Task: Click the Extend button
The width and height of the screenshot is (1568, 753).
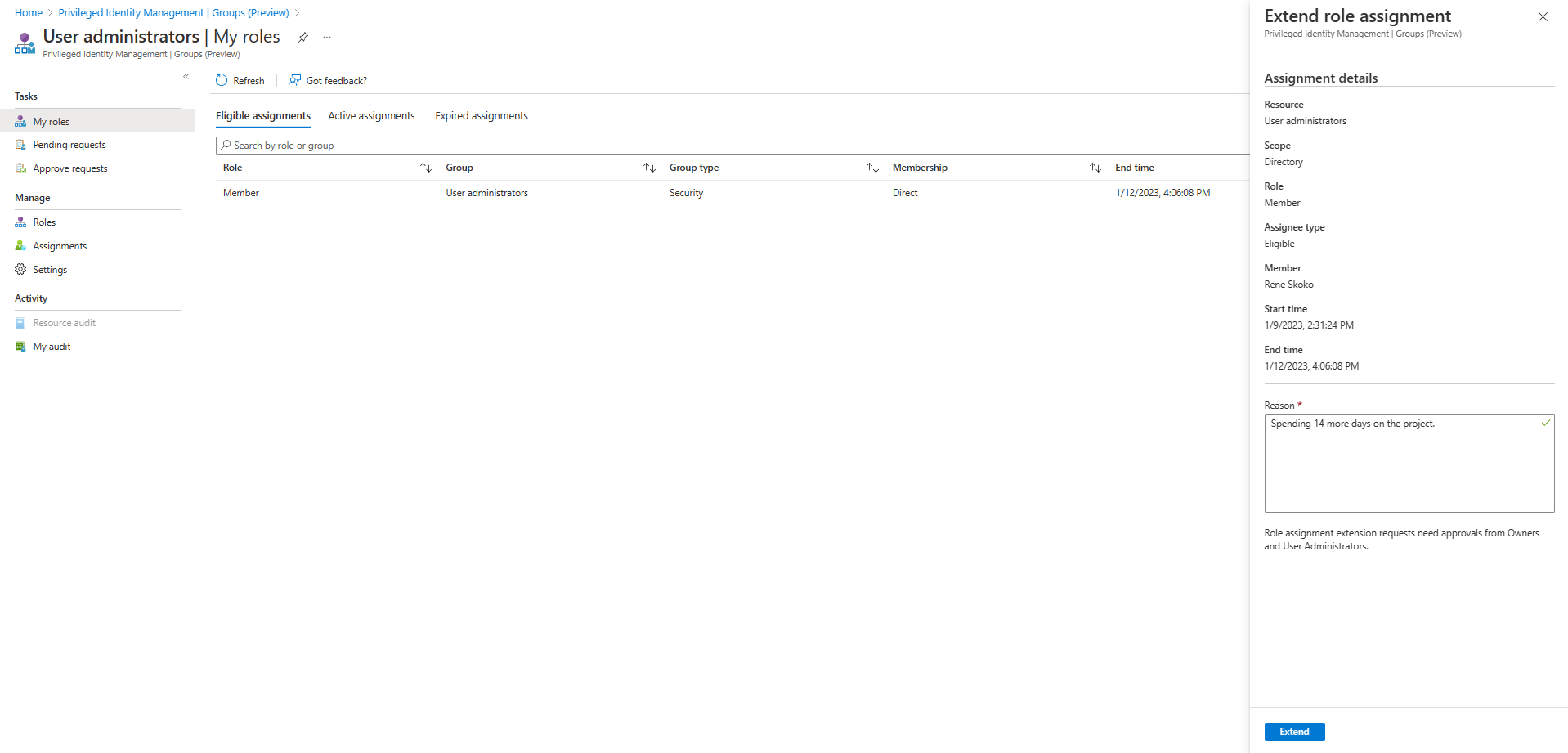Action: pyautogui.click(x=1294, y=732)
